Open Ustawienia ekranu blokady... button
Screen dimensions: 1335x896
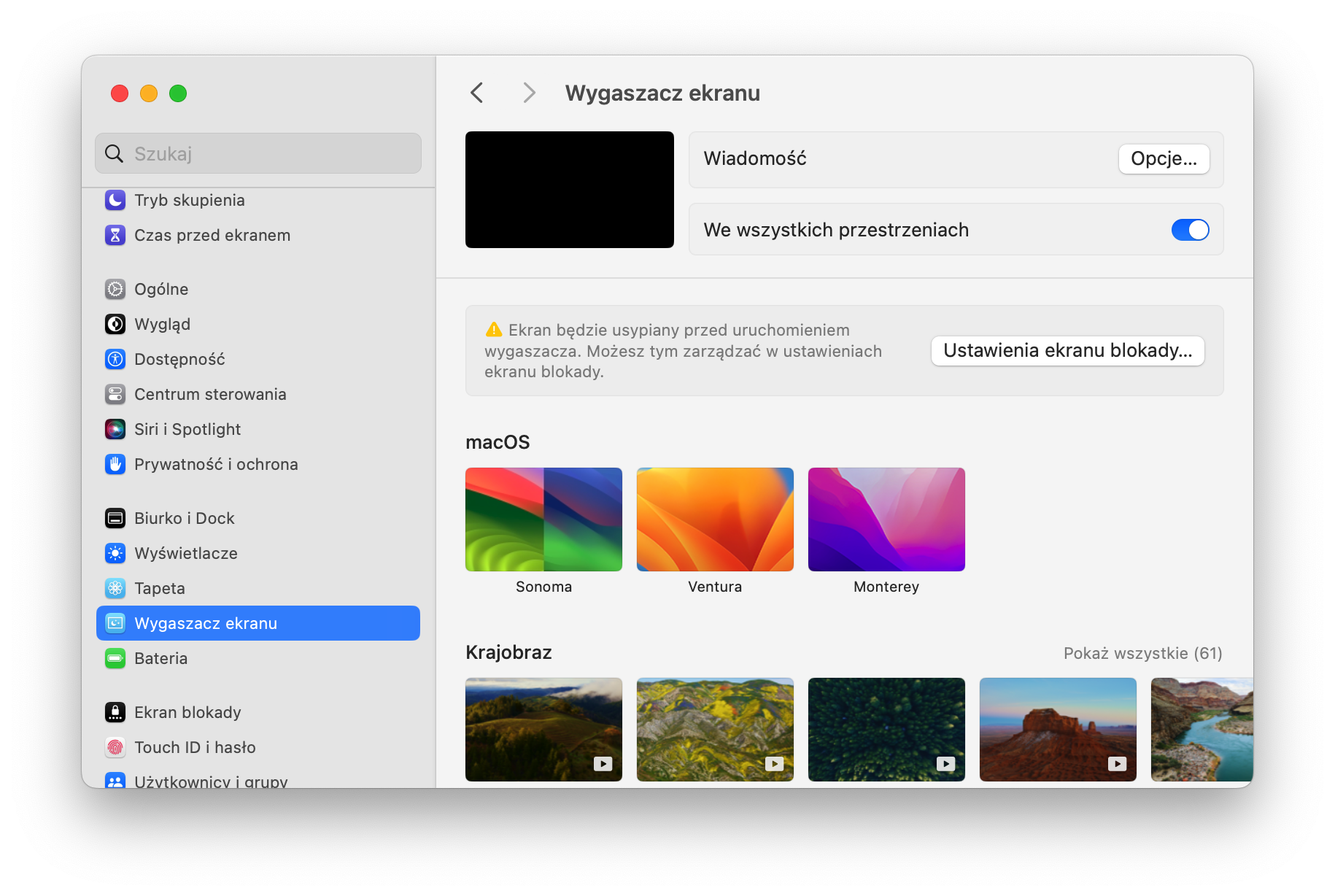point(1067,351)
